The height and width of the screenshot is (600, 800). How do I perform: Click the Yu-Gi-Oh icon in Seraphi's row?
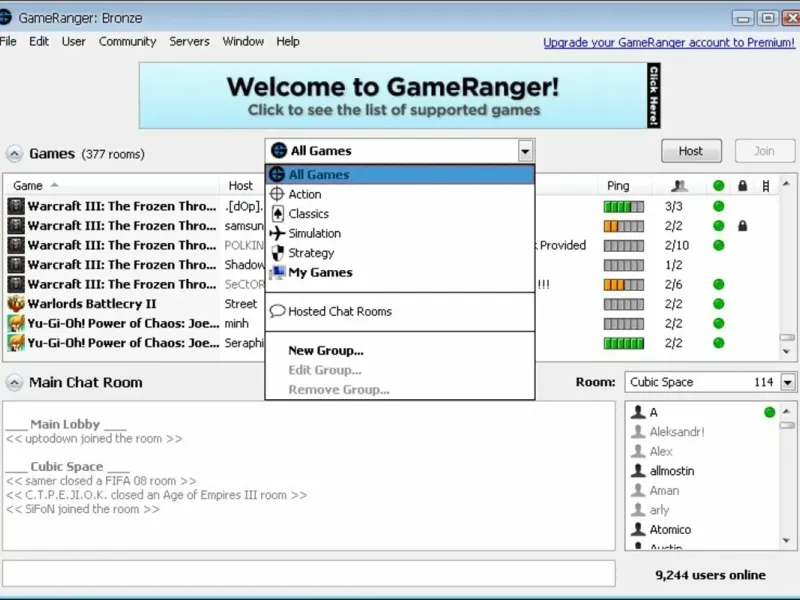(16, 343)
